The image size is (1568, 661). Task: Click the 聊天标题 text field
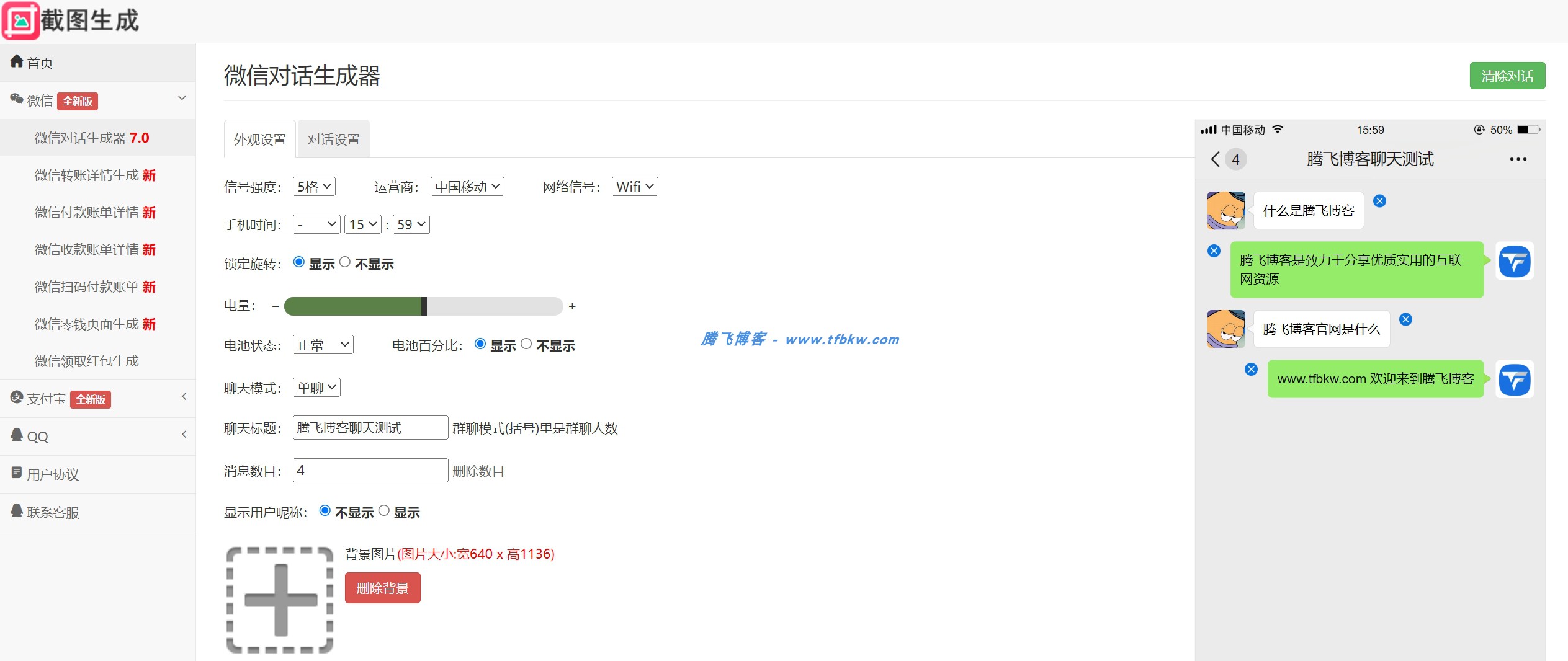(x=370, y=428)
